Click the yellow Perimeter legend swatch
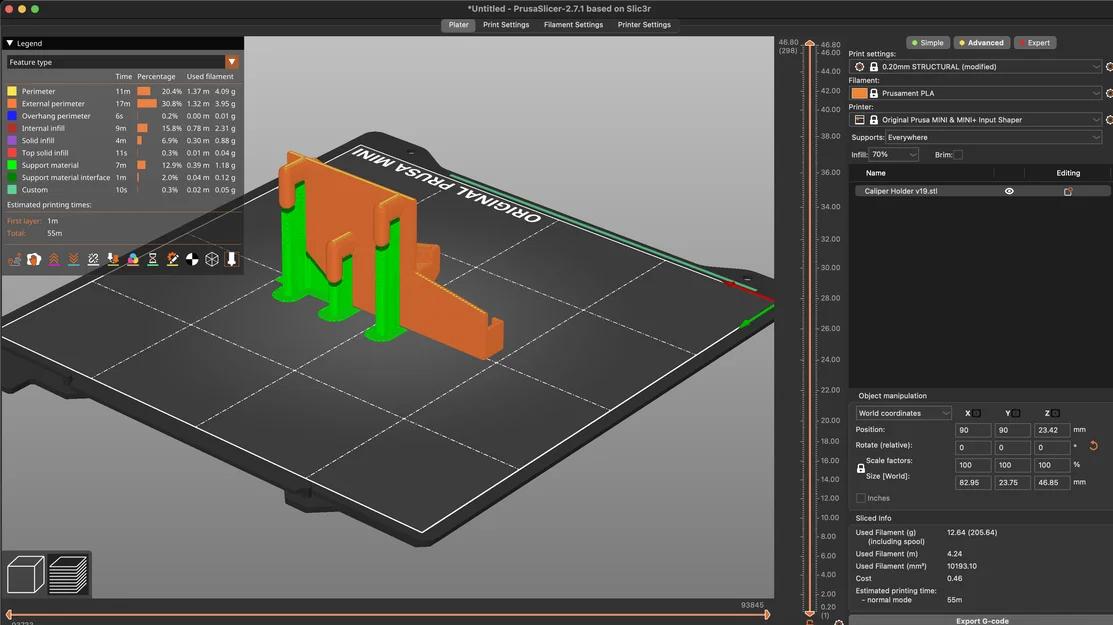 pyautogui.click(x=12, y=92)
